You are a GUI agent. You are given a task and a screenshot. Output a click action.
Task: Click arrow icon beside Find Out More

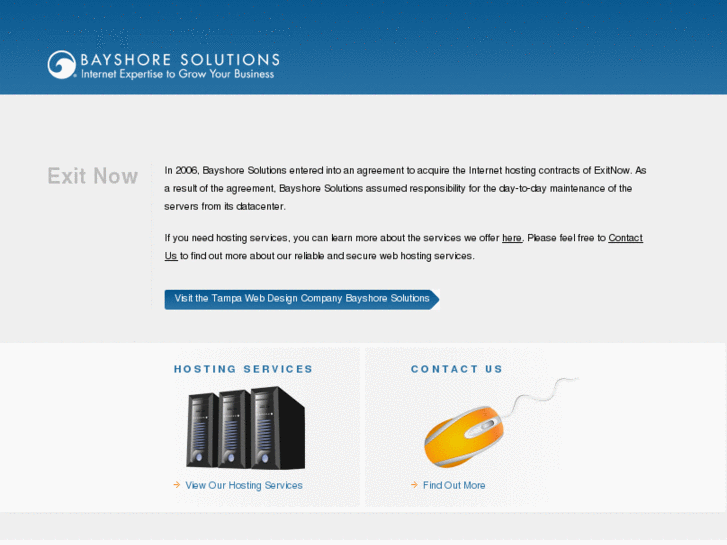tap(414, 485)
